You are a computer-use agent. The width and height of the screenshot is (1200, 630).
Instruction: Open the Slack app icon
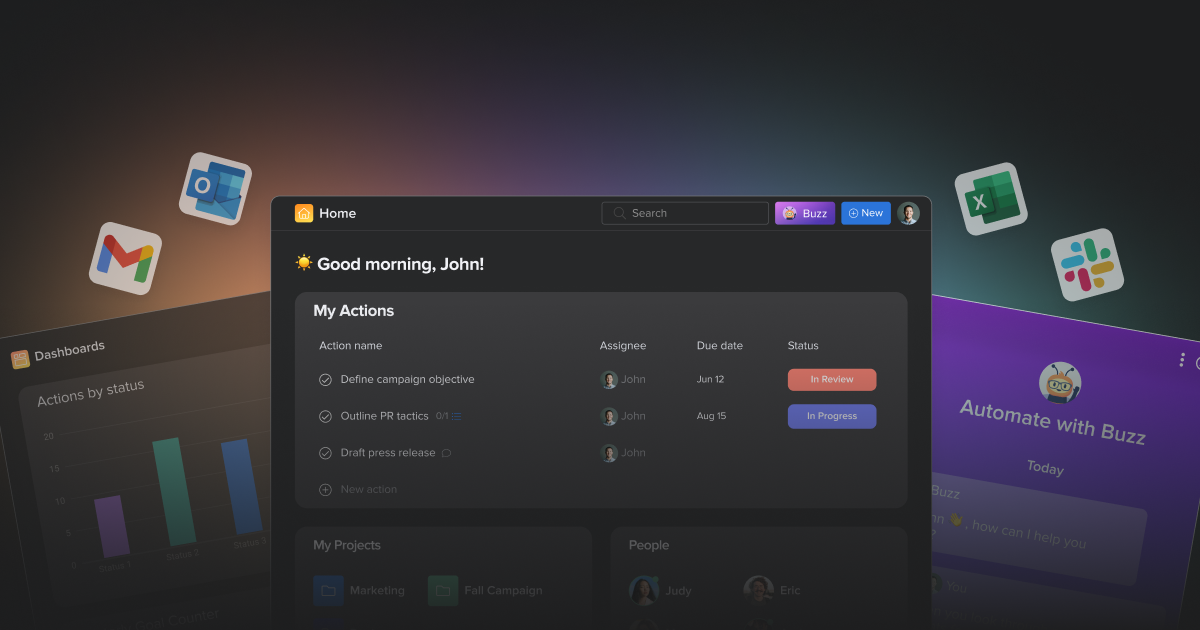pyautogui.click(x=1087, y=265)
